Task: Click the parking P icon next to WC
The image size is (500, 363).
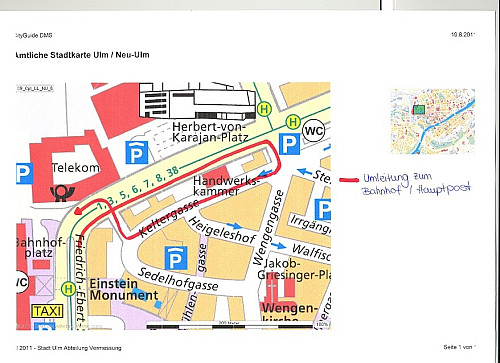Action: (x=289, y=144)
